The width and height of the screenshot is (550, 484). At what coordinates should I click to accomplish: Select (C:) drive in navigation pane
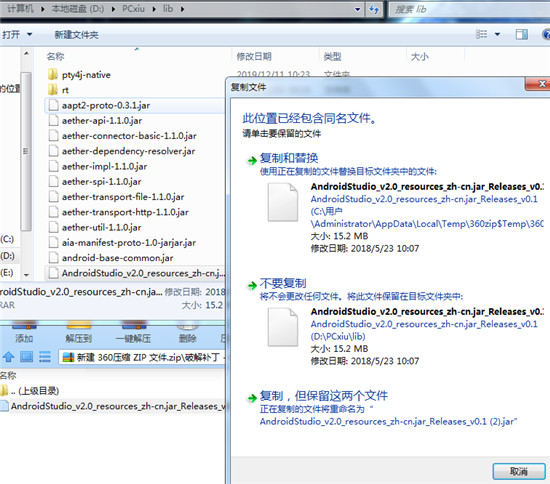click(7, 239)
